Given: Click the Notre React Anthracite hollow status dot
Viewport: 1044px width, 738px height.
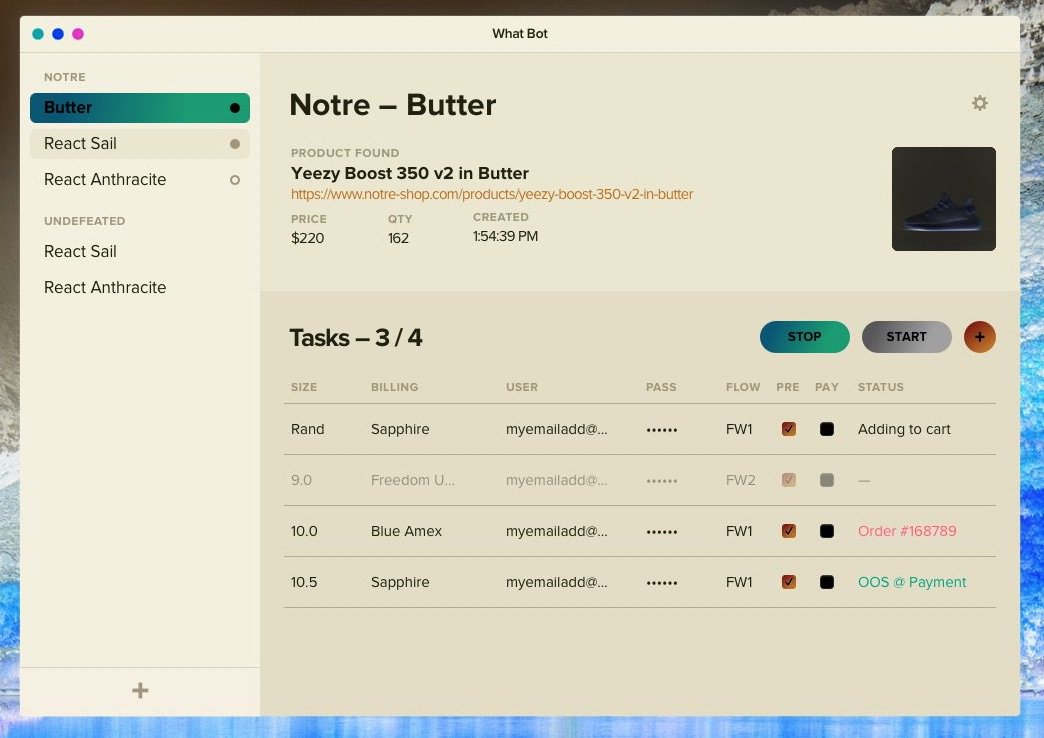Looking at the screenshot, I should (235, 180).
